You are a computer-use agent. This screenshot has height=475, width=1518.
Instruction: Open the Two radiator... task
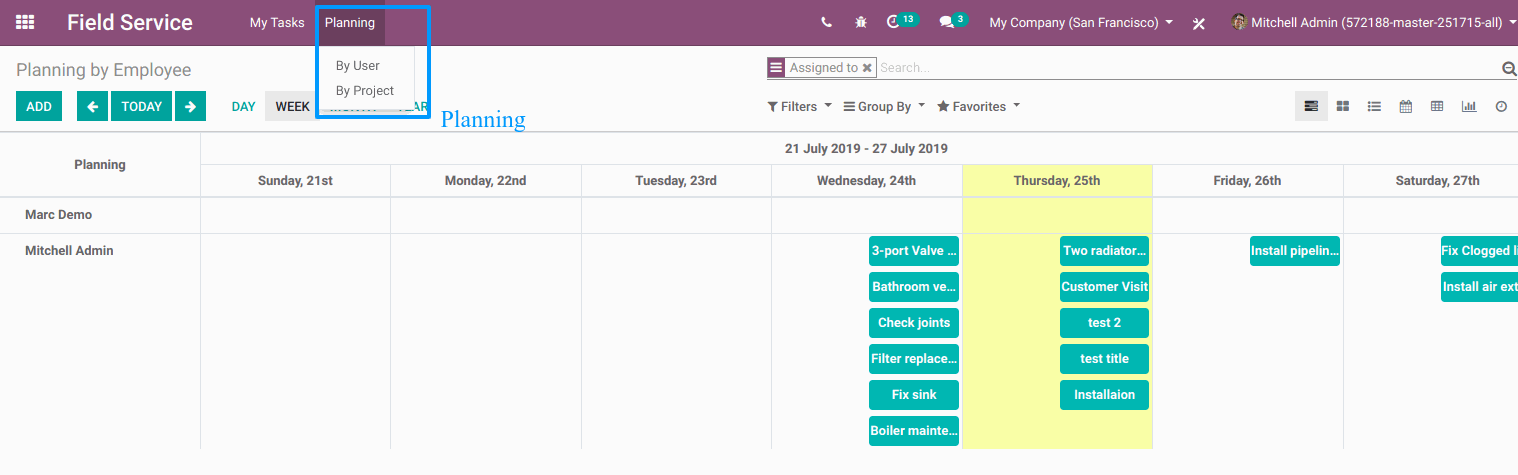coord(1104,251)
